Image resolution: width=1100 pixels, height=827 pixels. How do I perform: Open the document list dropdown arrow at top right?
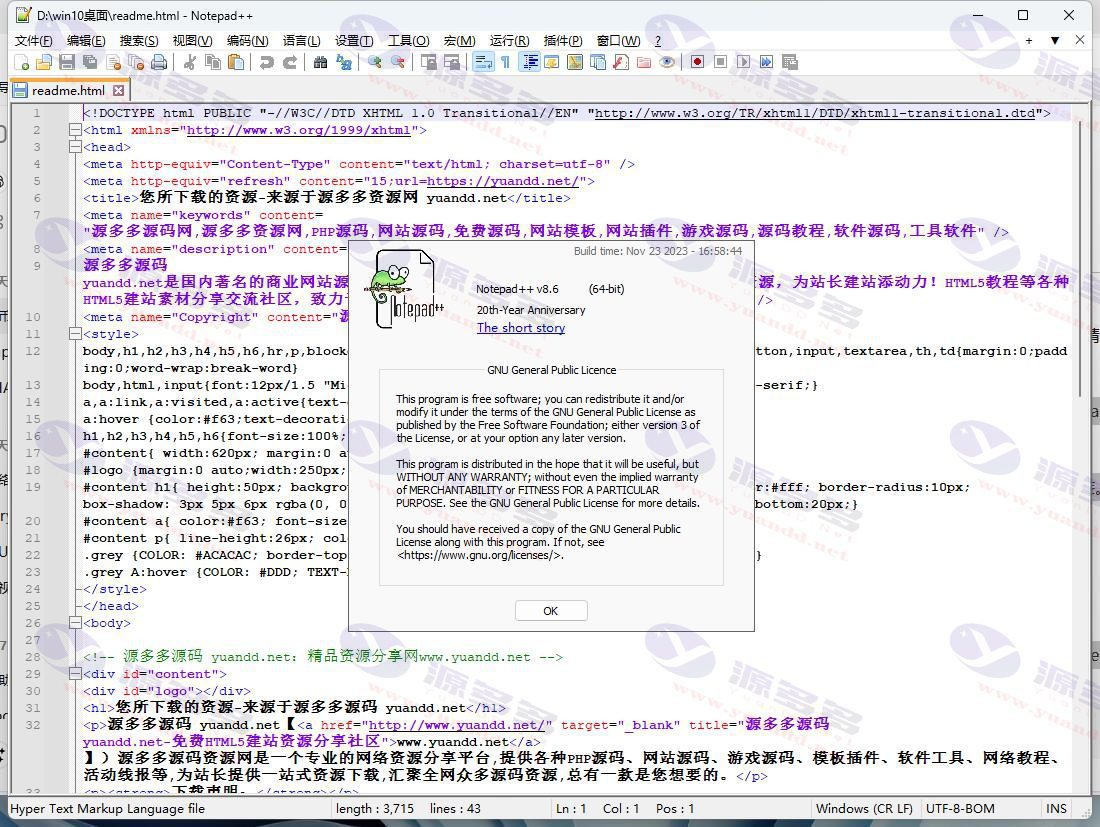tap(1054, 41)
